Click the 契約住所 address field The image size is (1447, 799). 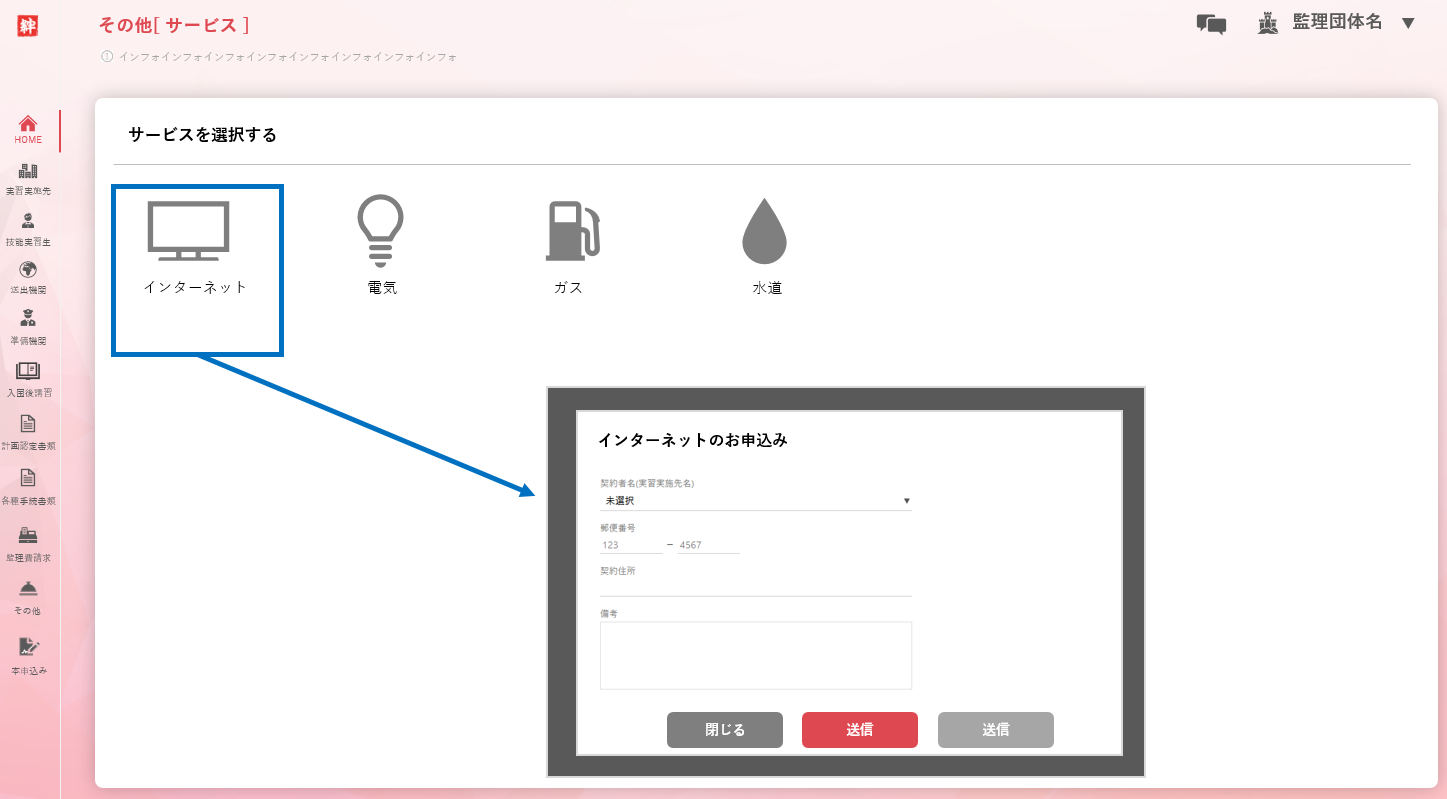point(755,587)
